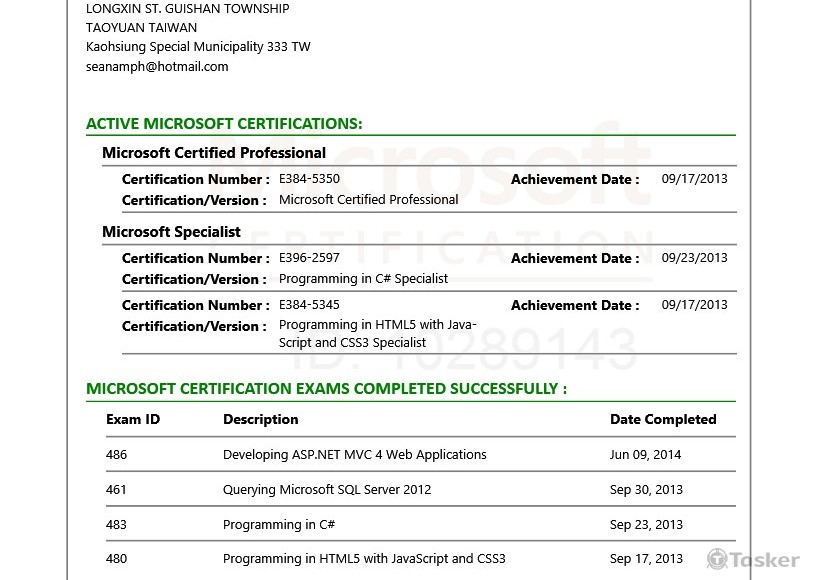The height and width of the screenshot is (580, 816).
Task: Select certification number E384-5350
Action: [309, 179]
